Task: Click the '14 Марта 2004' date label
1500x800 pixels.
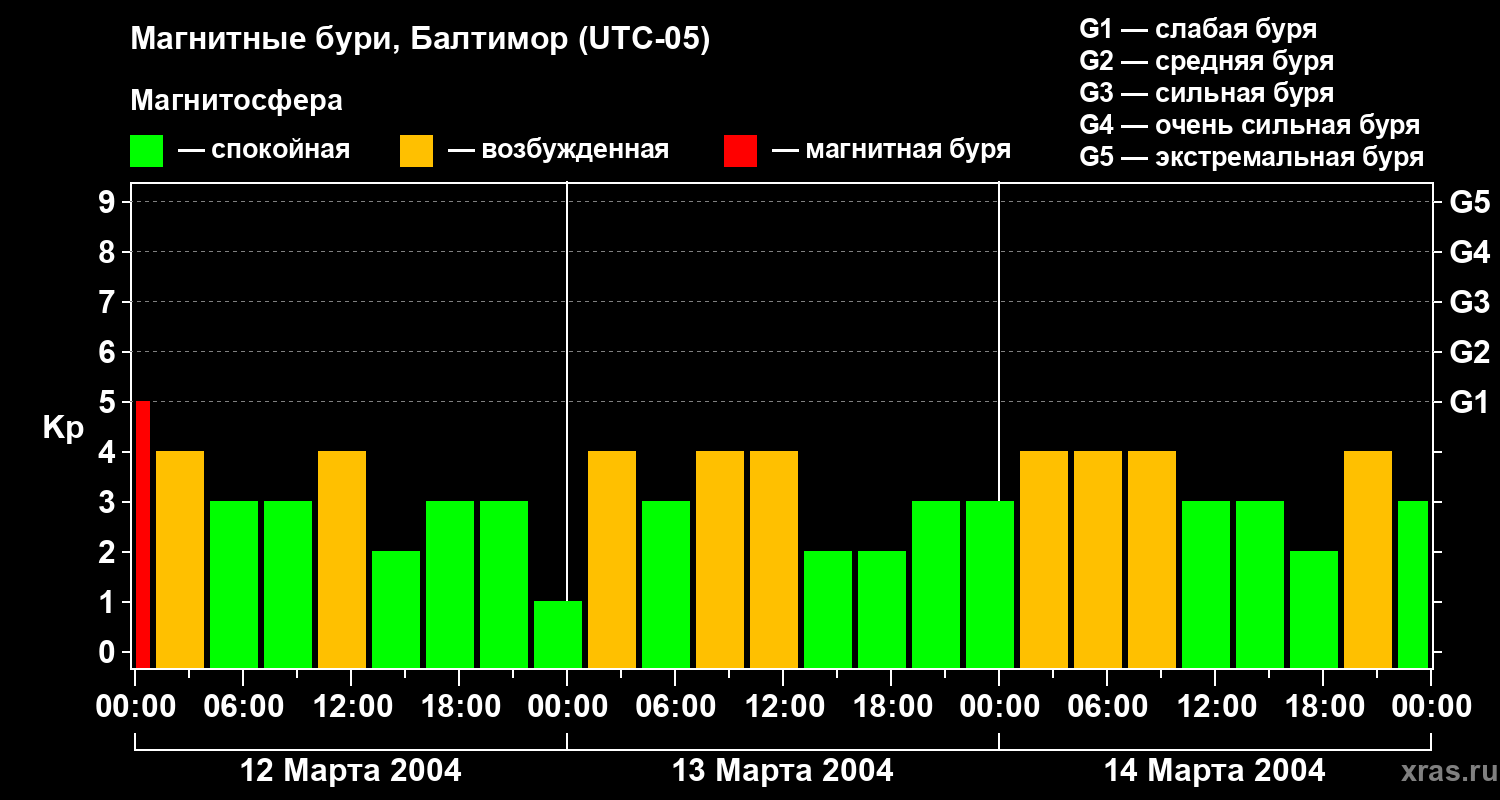Action: pyautogui.click(x=1214, y=771)
